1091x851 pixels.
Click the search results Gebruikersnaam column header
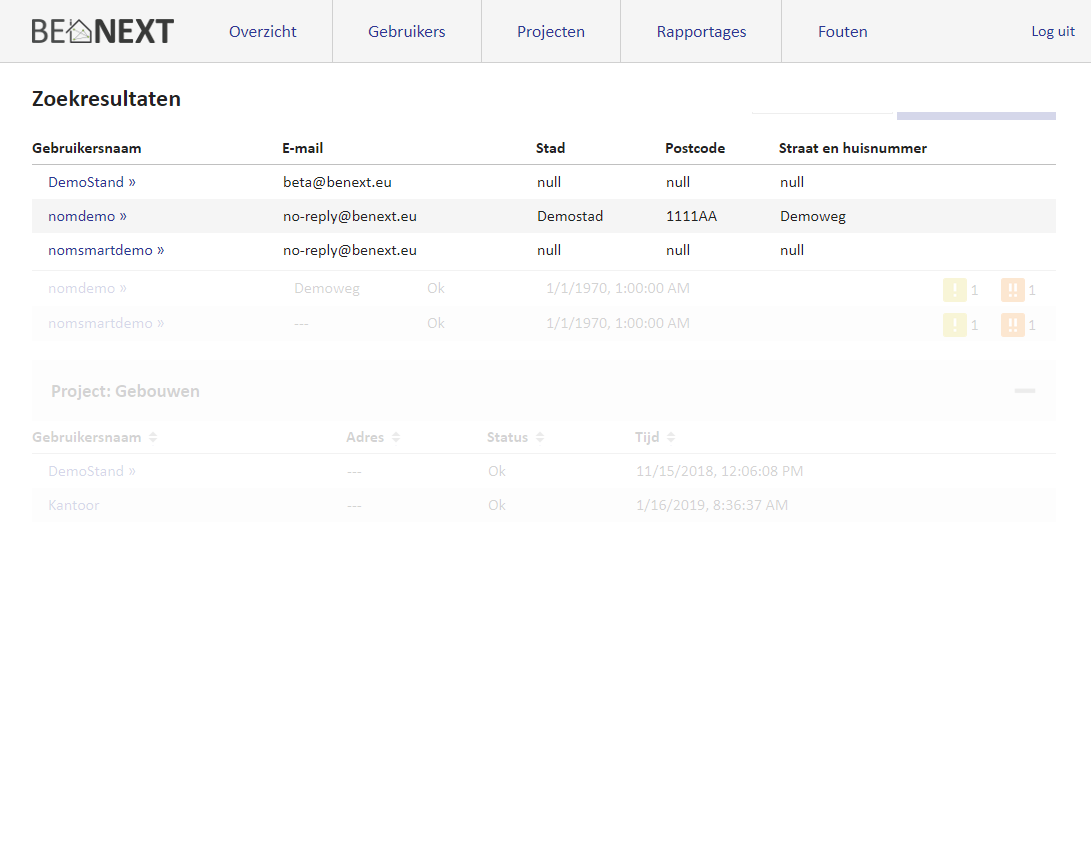pyautogui.click(x=86, y=148)
